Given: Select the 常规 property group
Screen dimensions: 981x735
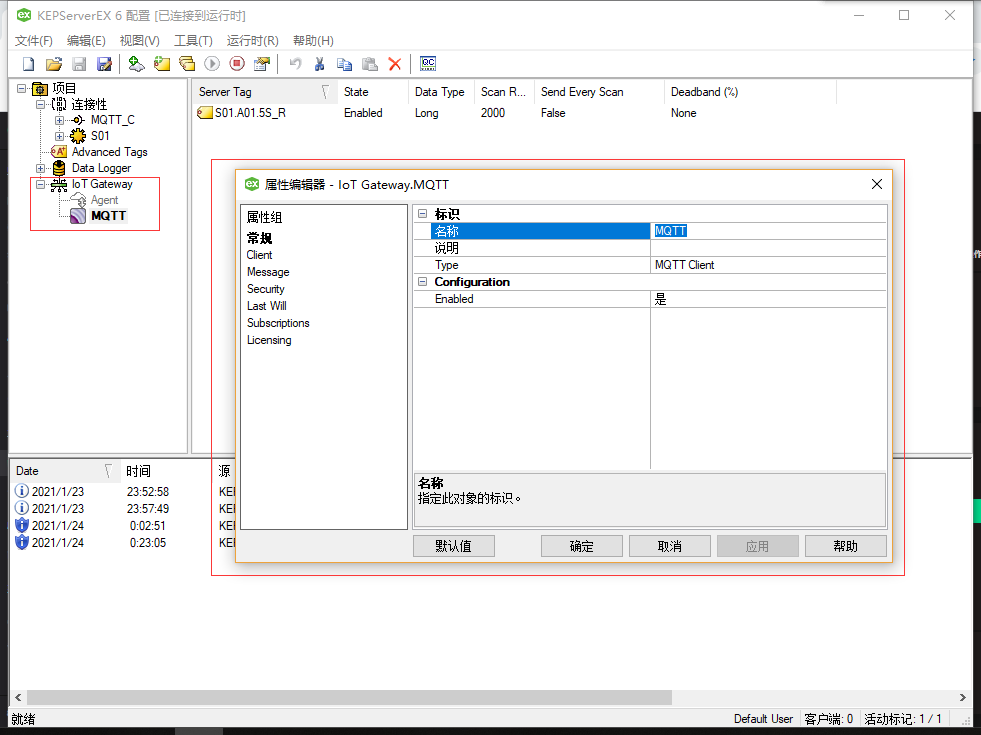Looking at the screenshot, I should pyautogui.click(x=260, y=238).
